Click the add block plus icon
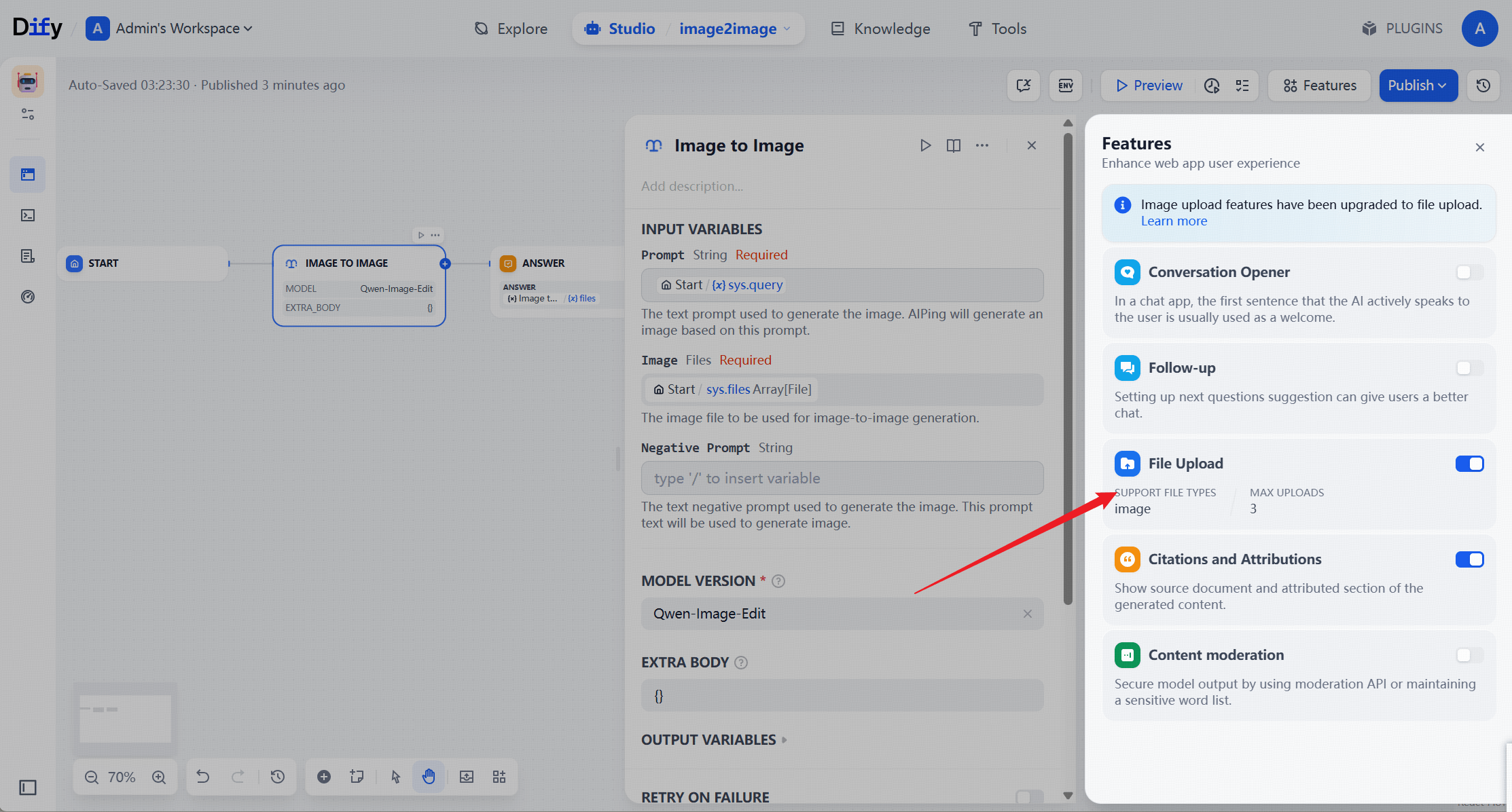Viewport: 1512px width, 812px height. point(324,777)
